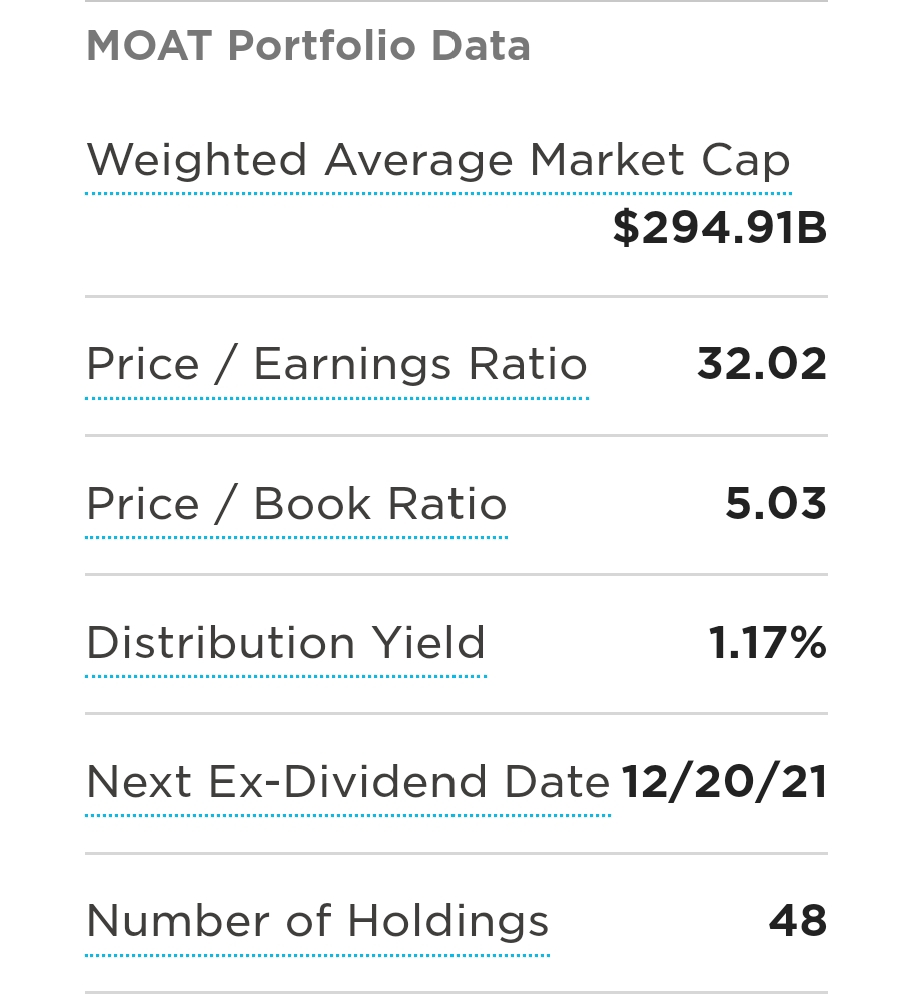Click the 5.03 book ratio value
This screenshot has width=905, height=998.
point(776,503)
